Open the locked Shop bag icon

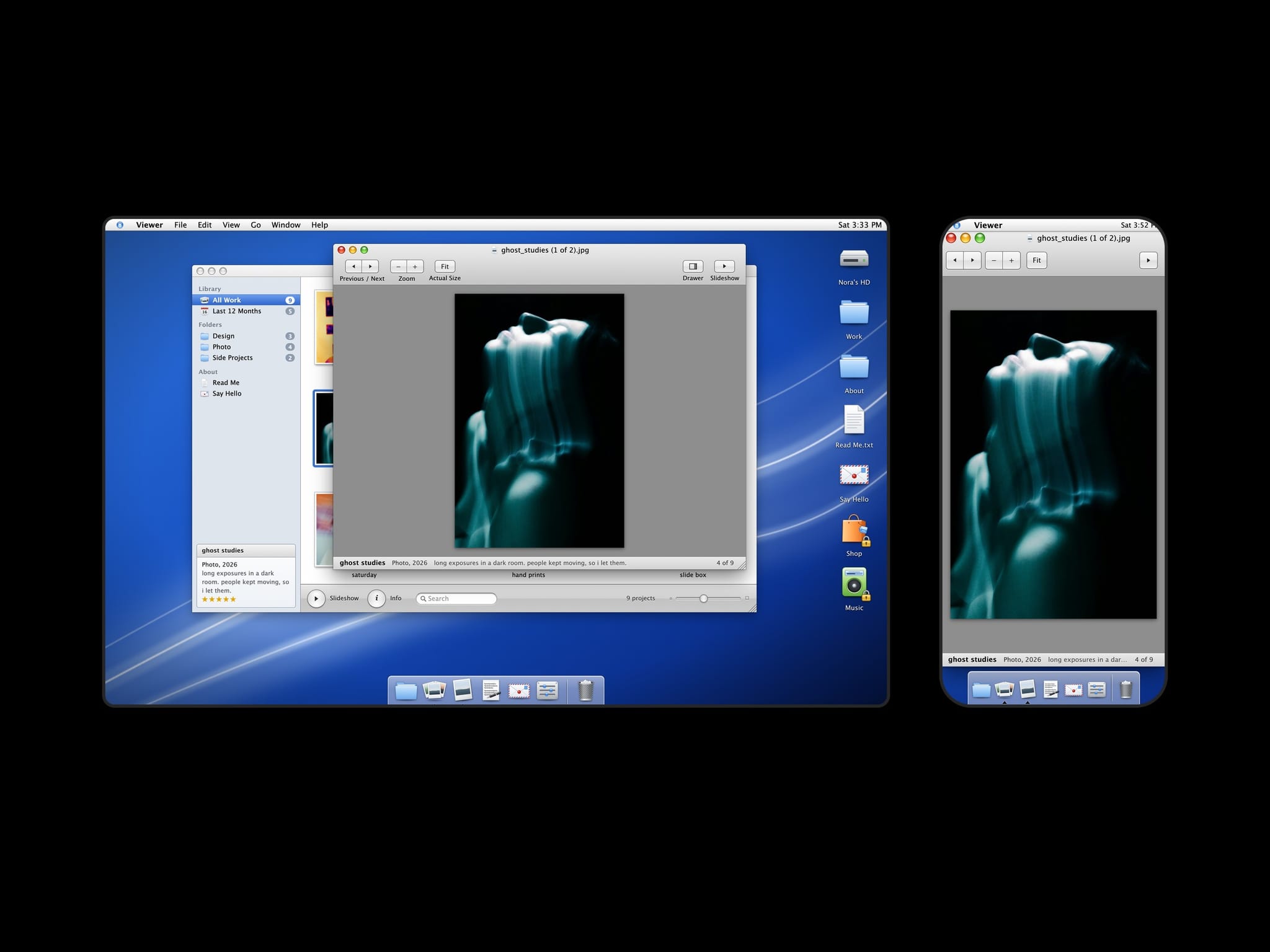click(855, 530)
